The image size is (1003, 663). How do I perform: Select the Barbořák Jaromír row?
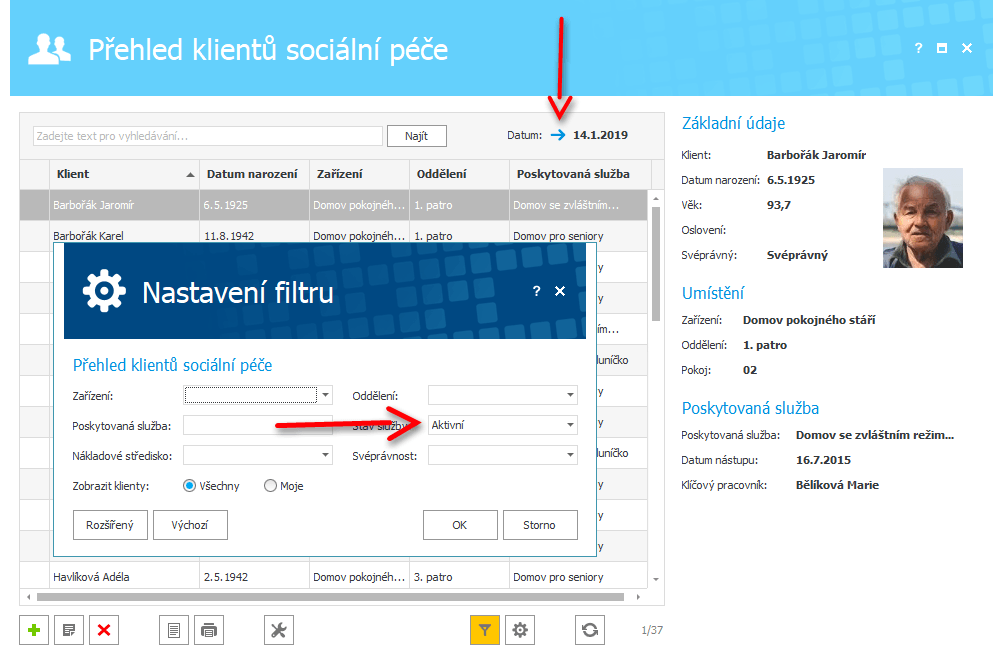click(x=333, y=205)
